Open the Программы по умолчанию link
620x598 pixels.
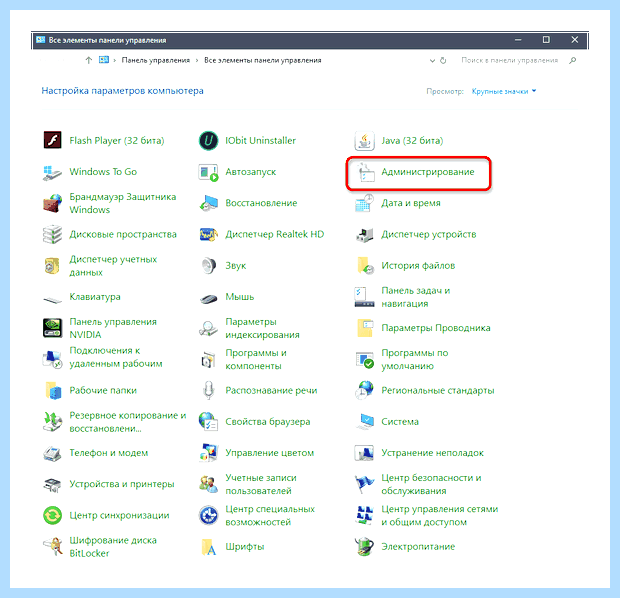coord(414,360)
